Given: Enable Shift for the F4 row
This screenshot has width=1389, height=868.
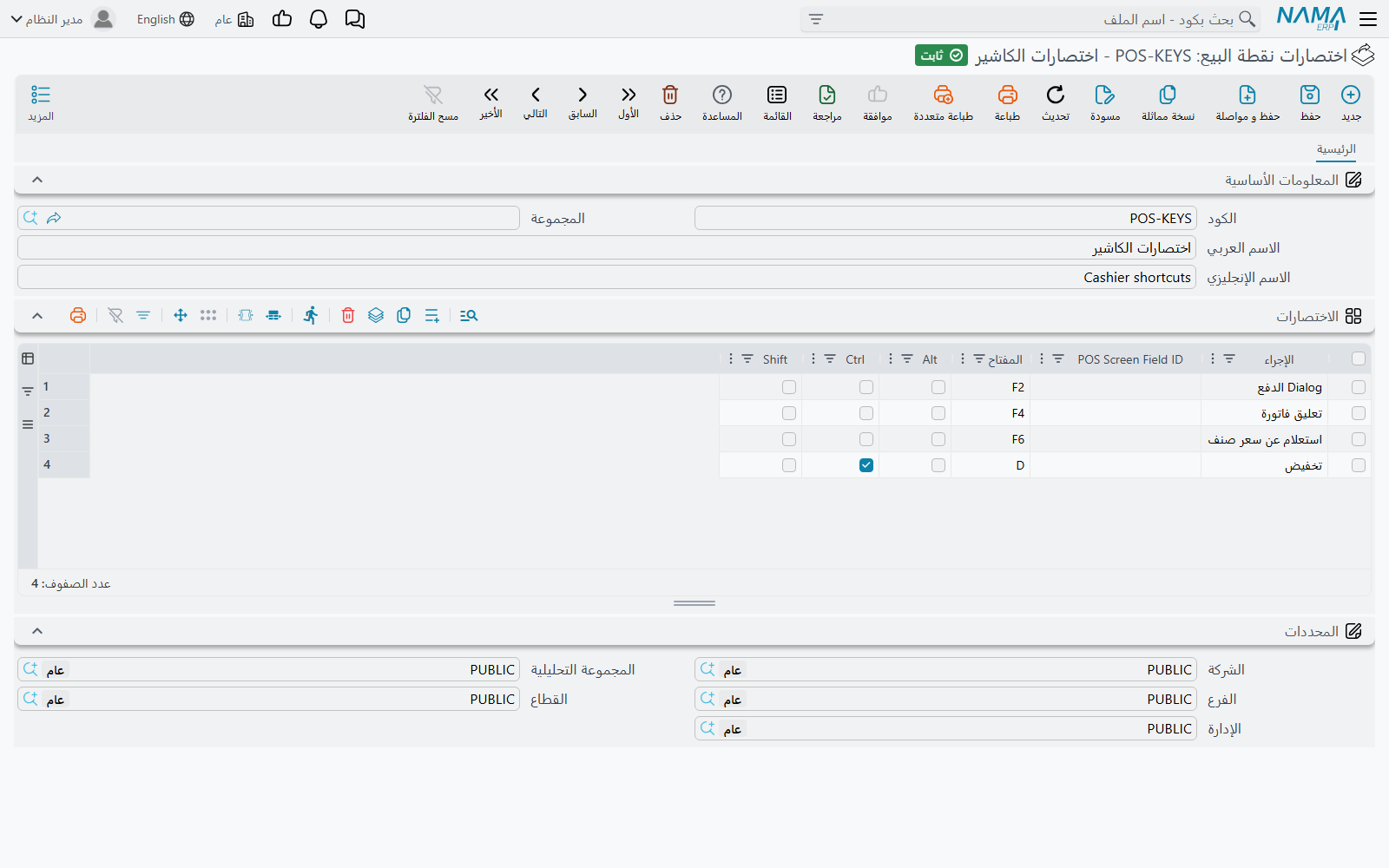Looking at the screenshot, I should pos(789,413).
